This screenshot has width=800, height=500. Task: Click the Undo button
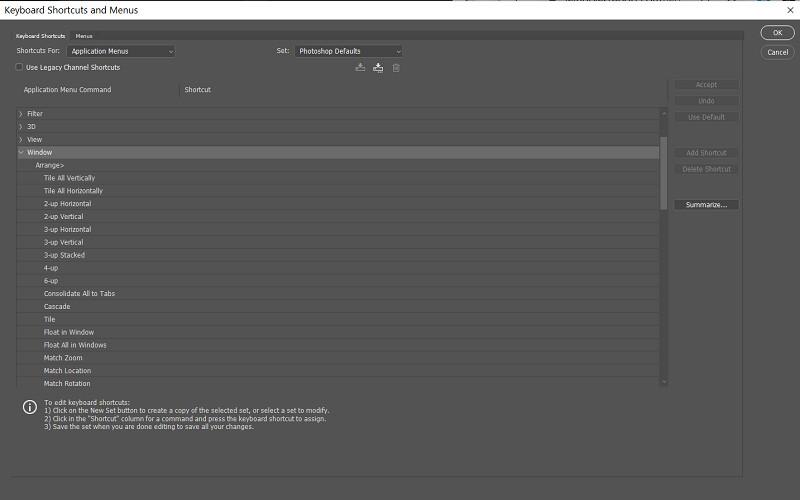coord(706,101)
